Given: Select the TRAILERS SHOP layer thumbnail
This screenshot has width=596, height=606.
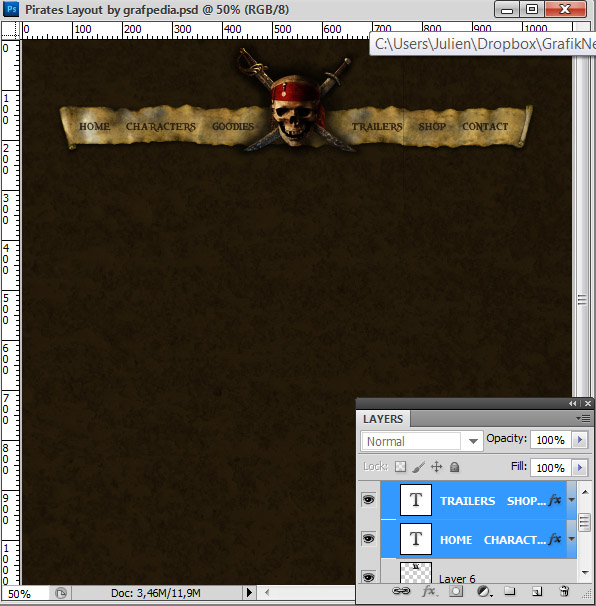Looking at the screenshot, I should tap(416, 500).
